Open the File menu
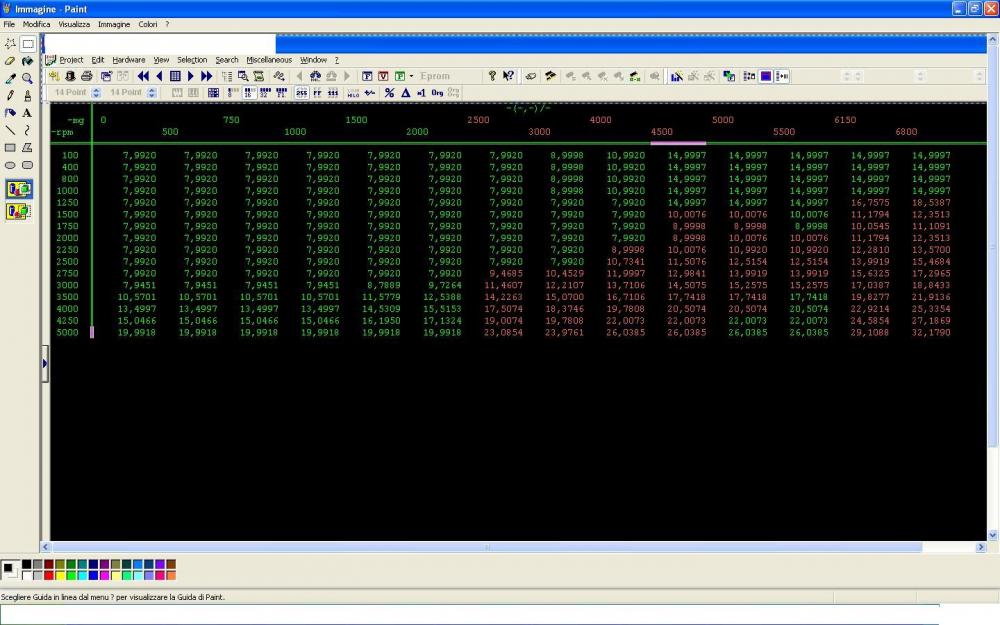Image resolution: width=1000 pixels, height=625 pixels. [x=9, y=24]
